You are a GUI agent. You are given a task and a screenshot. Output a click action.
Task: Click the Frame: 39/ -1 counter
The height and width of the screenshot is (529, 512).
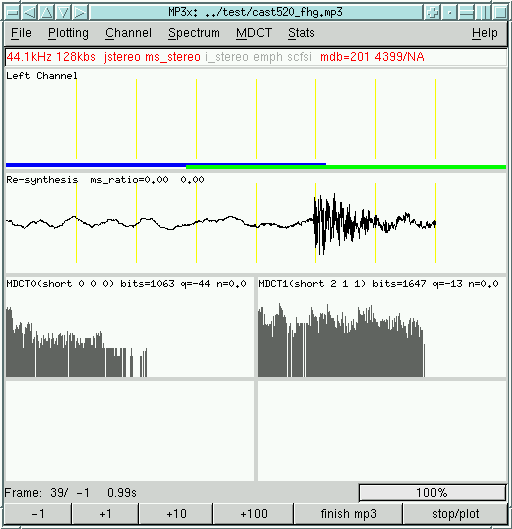click(47, 493)
